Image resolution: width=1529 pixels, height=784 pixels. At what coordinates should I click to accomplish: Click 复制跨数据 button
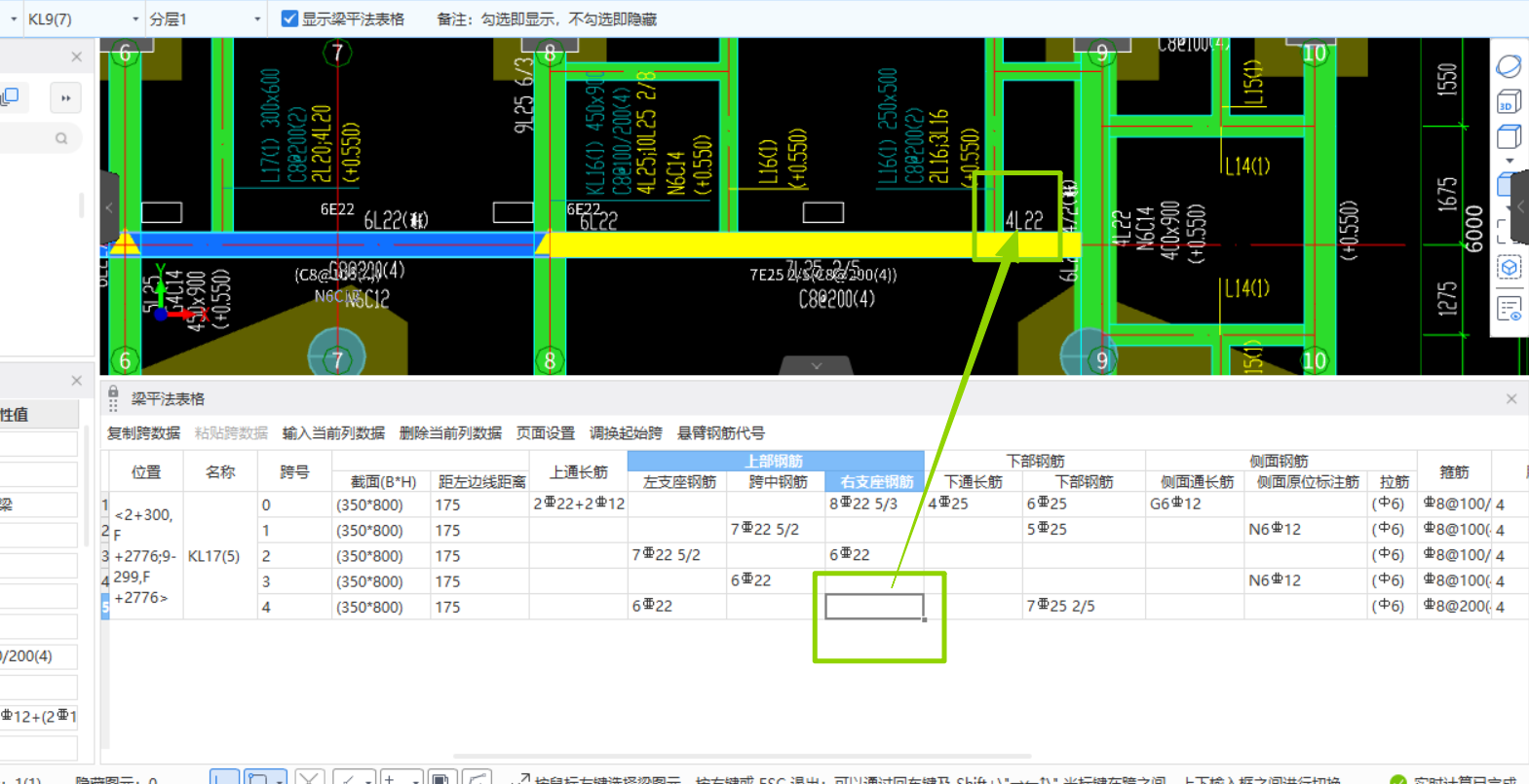pyautogui.click(x=143, y=432)
